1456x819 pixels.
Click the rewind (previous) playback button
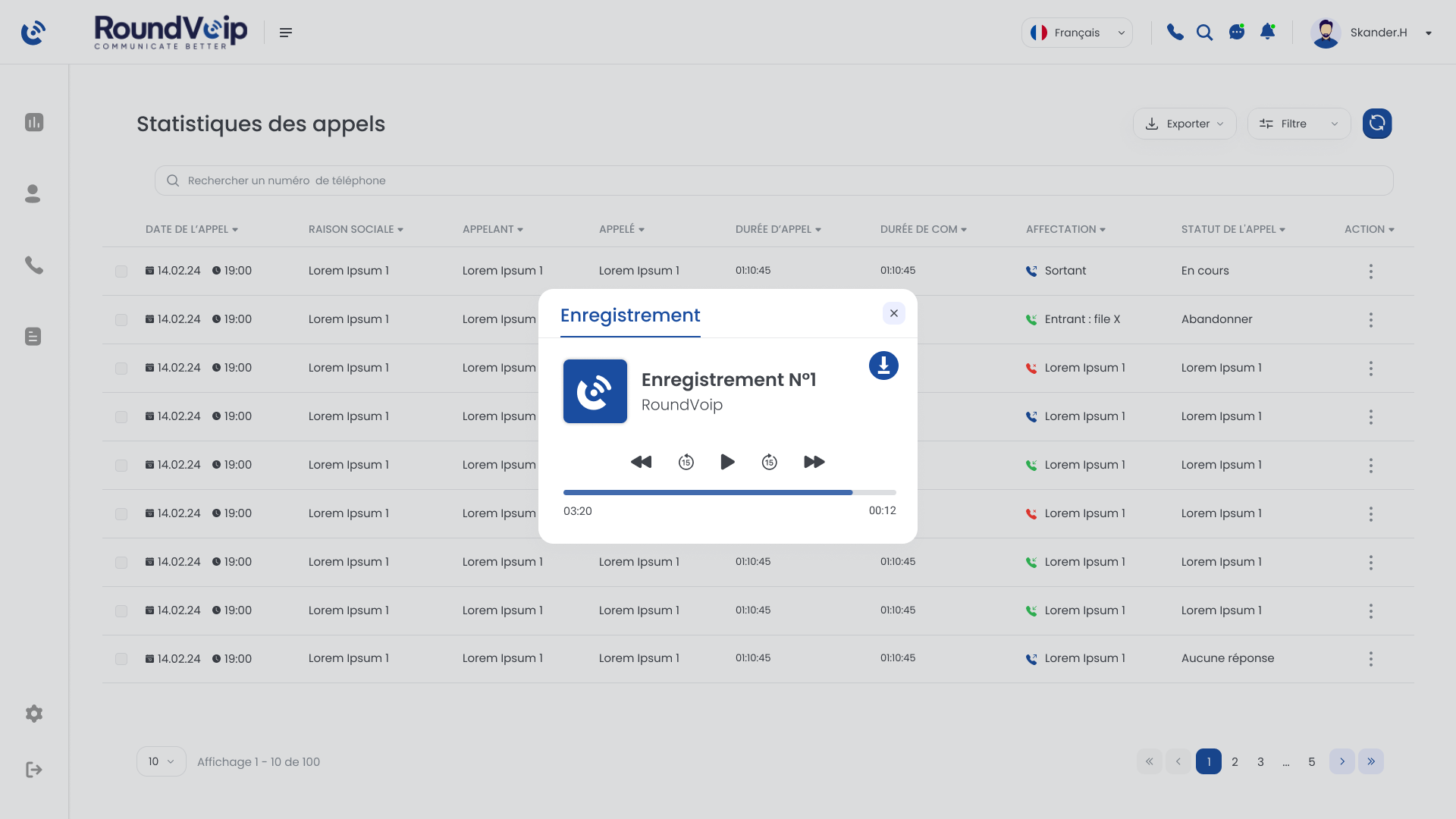(642, 462)
